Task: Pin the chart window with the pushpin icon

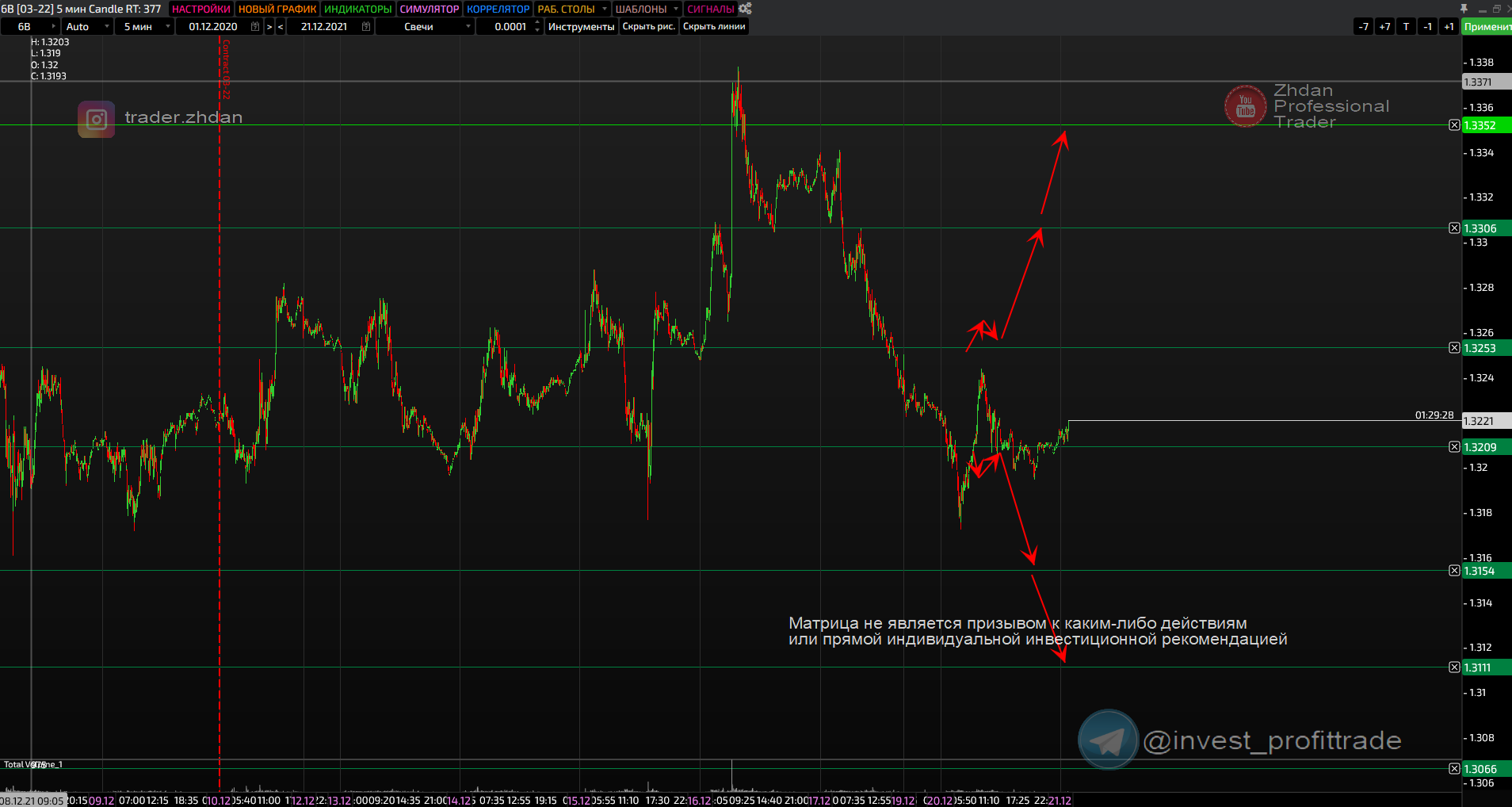Action: click(x=1464, y=9)
